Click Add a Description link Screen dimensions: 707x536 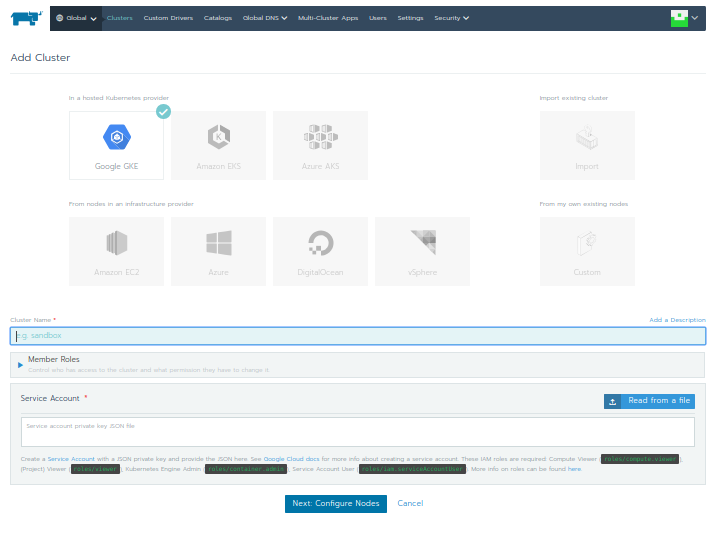(677, 320)
